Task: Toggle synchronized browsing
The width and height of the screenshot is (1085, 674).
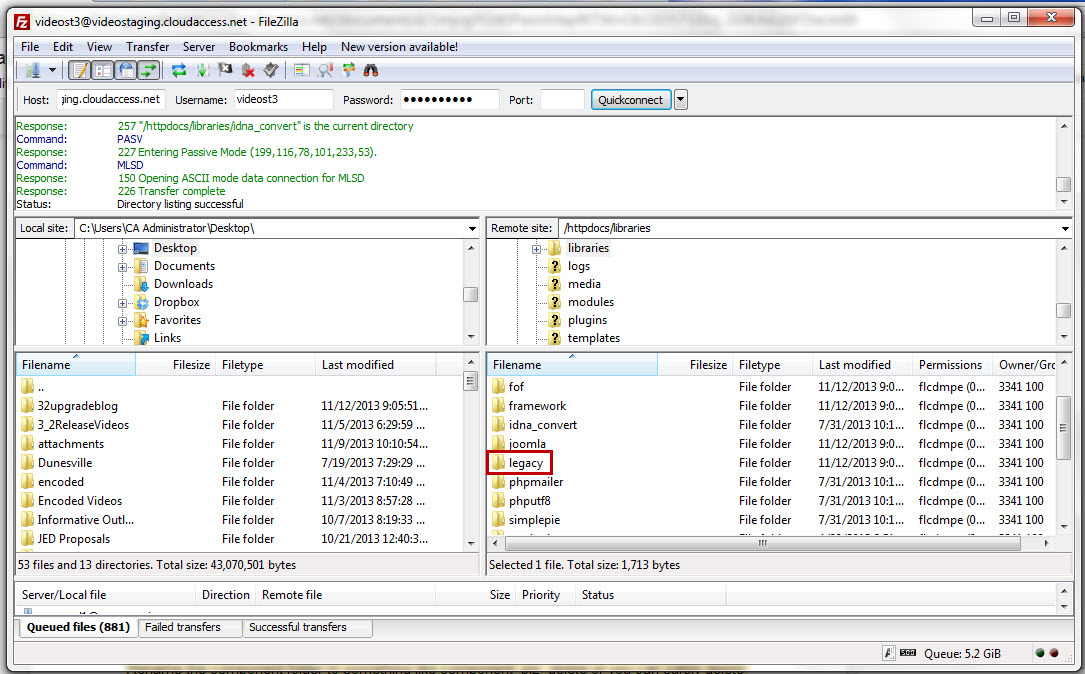Action: point(348,71)
